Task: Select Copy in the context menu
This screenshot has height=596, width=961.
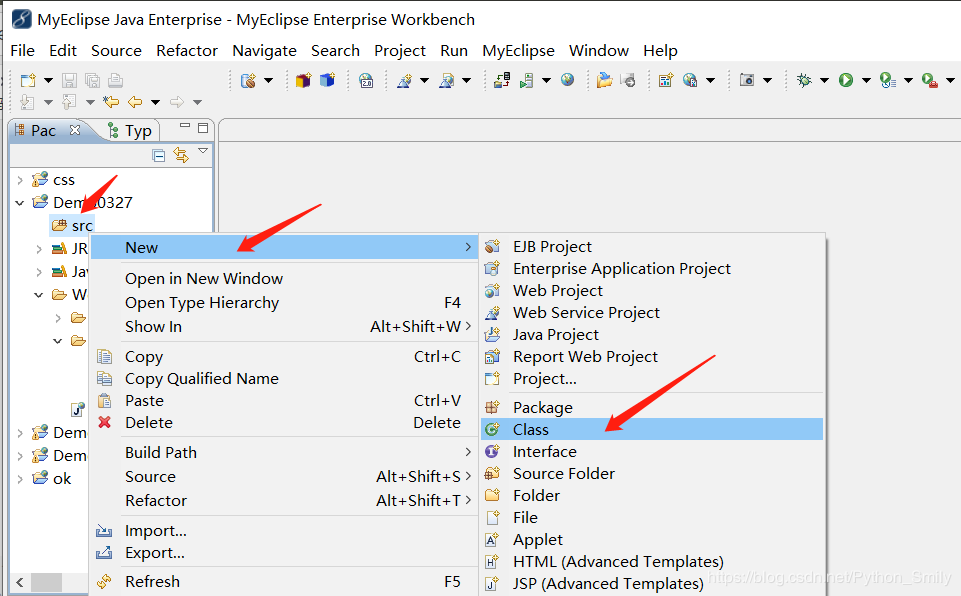Action: [x=143, y=356]
